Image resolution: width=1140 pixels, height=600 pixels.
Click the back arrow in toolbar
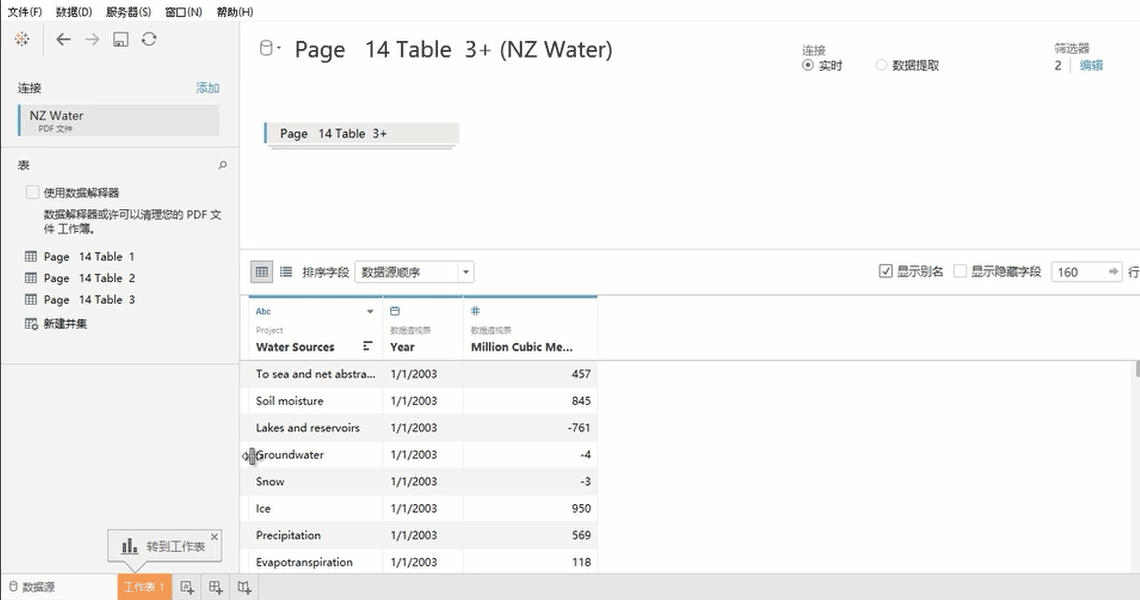[x=63, y=39]
